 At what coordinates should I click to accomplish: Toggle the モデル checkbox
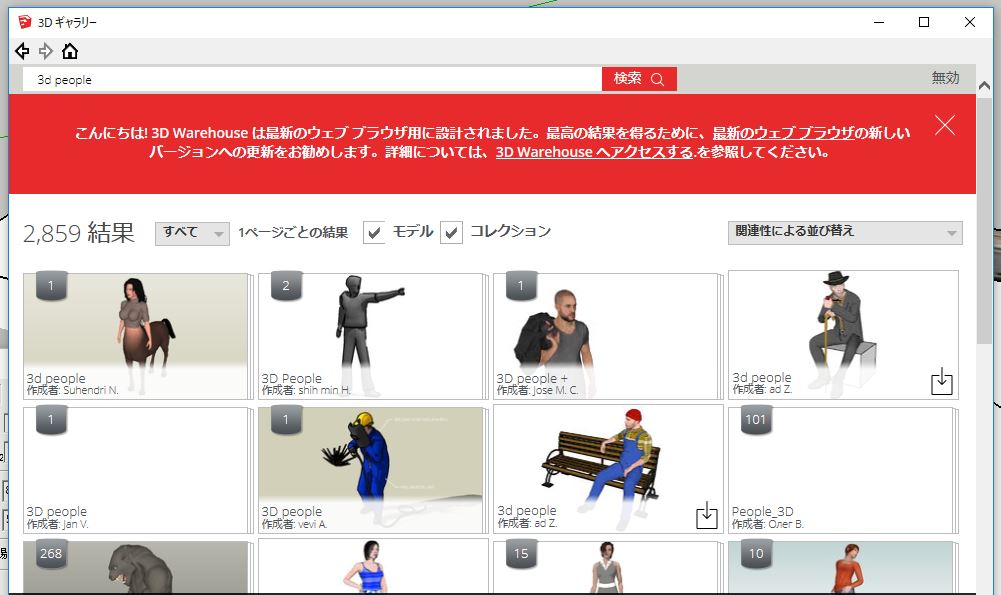coord(374,232)
